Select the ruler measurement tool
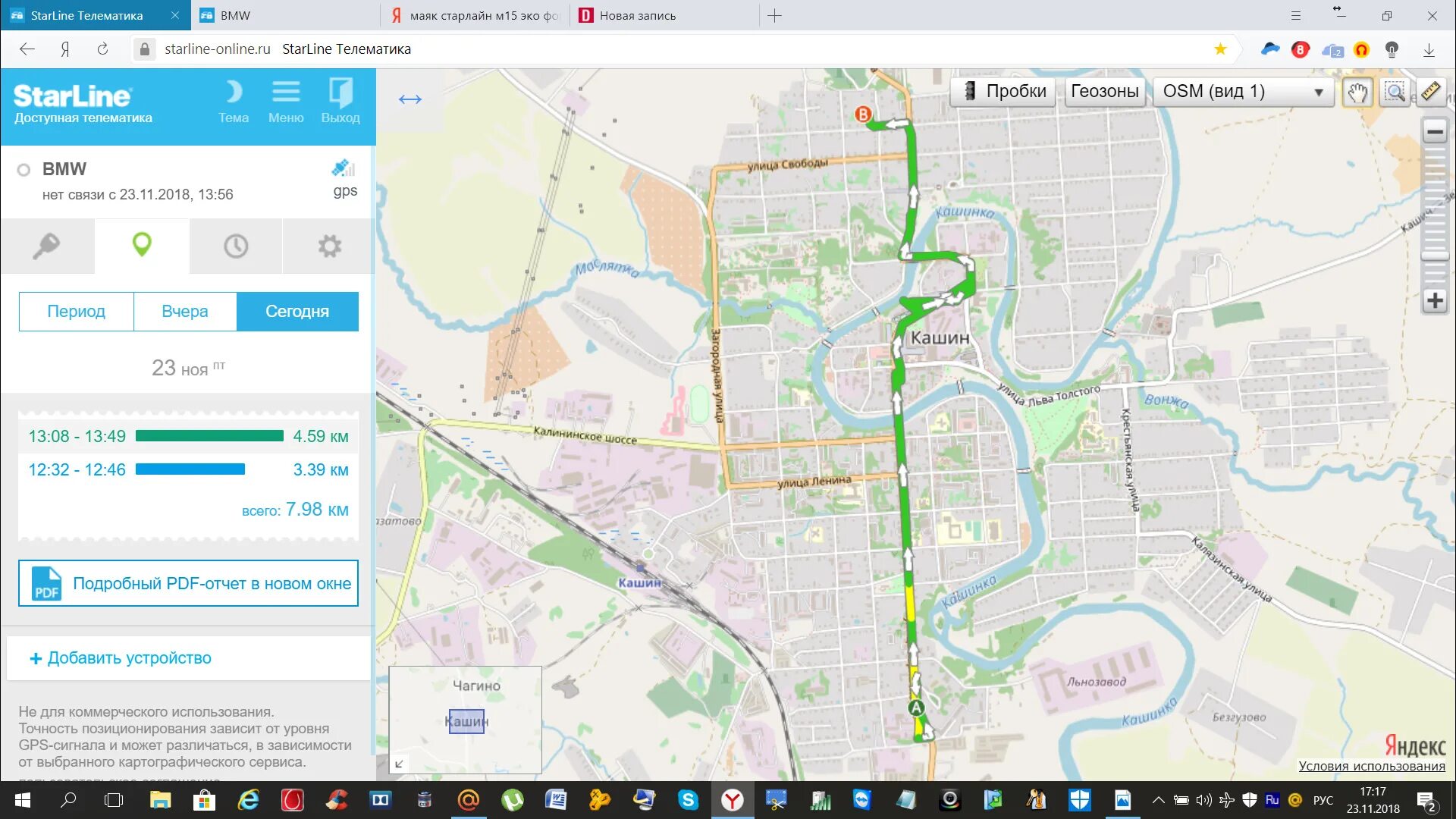This screenshot has height=819, width=1456. [1430, 92]
